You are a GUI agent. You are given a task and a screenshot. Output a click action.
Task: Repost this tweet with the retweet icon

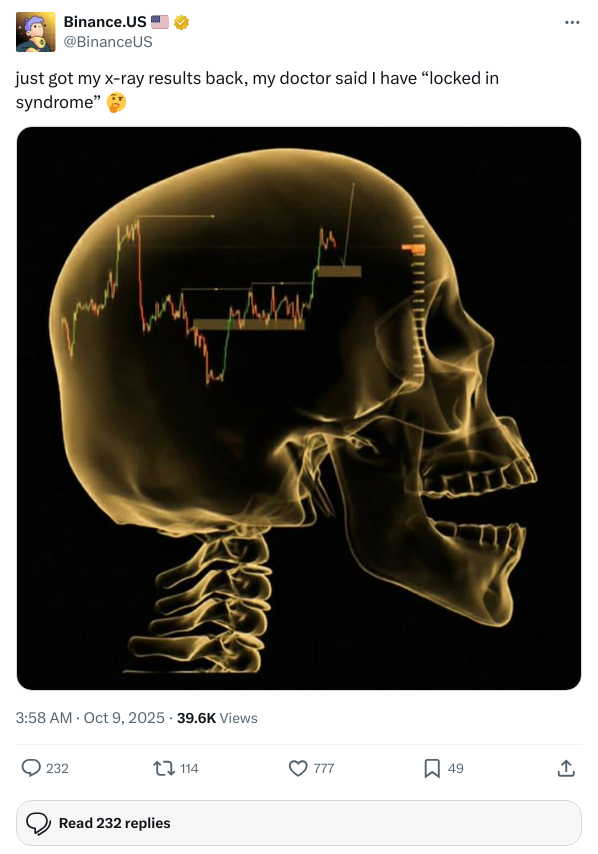coord(163,768)
